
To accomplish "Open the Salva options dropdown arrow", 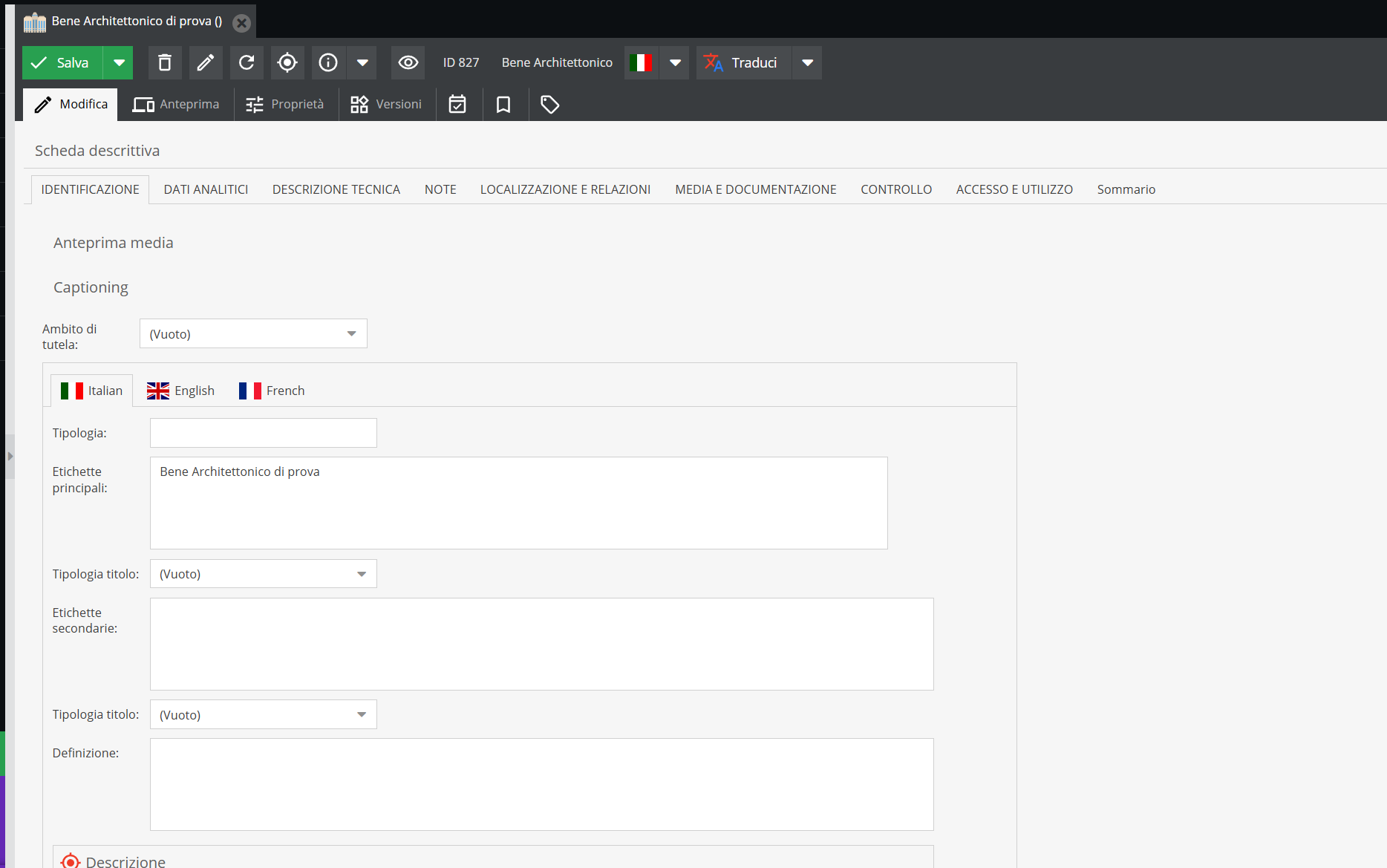I will pyautogui.click(x=119, y=62).
